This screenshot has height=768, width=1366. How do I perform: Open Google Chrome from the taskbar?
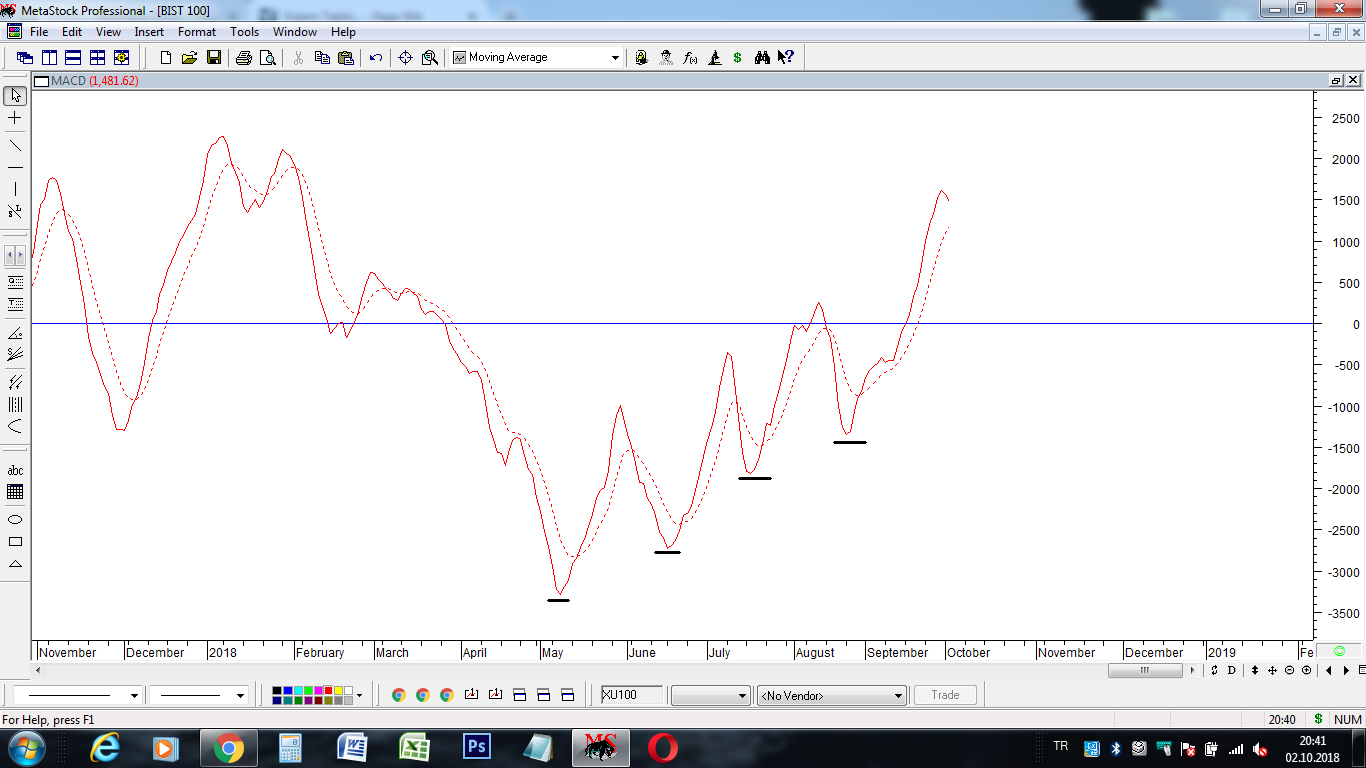click(228, 748)
